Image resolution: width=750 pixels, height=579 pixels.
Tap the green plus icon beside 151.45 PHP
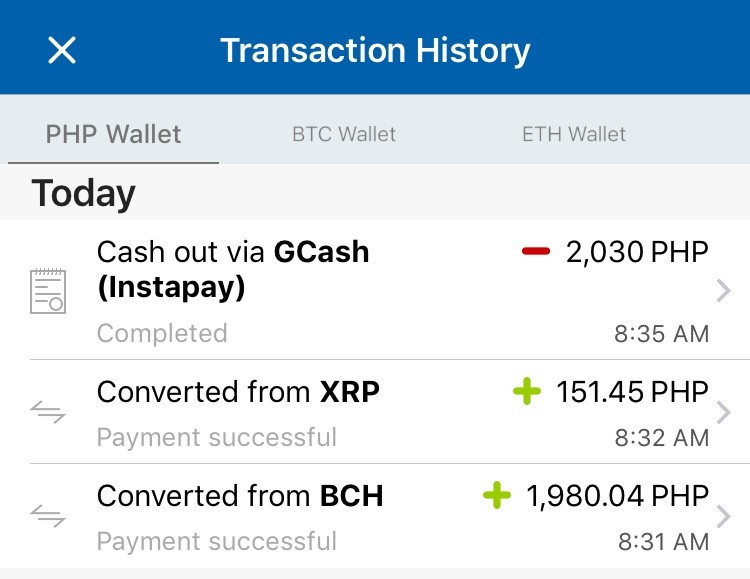(527, 391)
